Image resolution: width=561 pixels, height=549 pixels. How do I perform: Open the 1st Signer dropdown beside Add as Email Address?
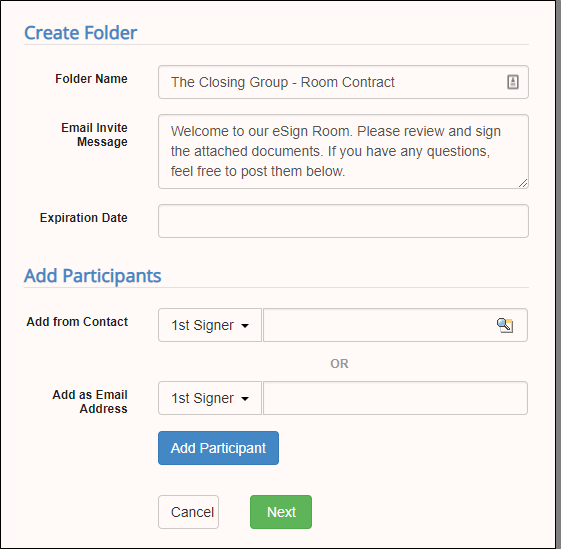click(x=210, y=398)
